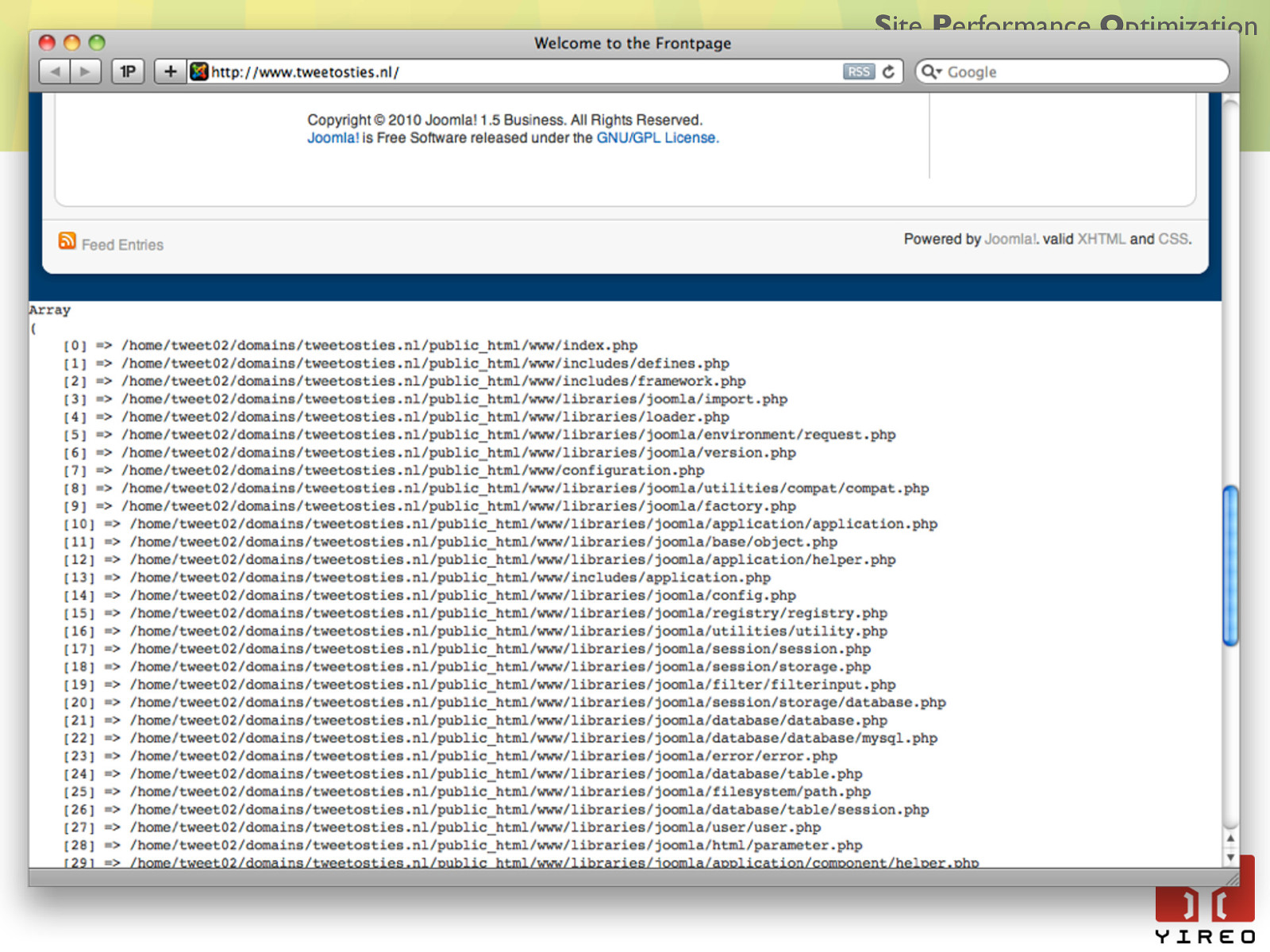1270x952 pixels.
Task: Click array entry [10] application.php path
Action: [533, 524]
